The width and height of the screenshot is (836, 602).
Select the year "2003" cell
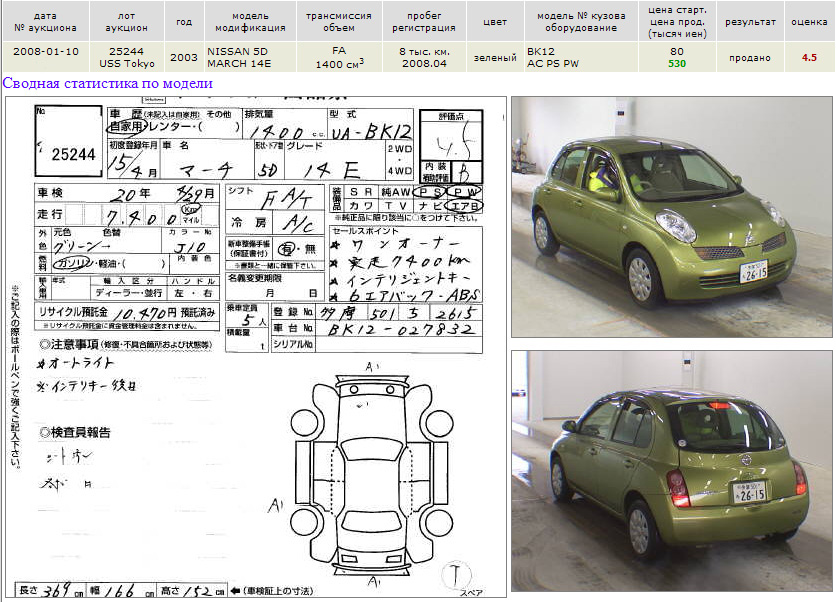coord(184,58)
